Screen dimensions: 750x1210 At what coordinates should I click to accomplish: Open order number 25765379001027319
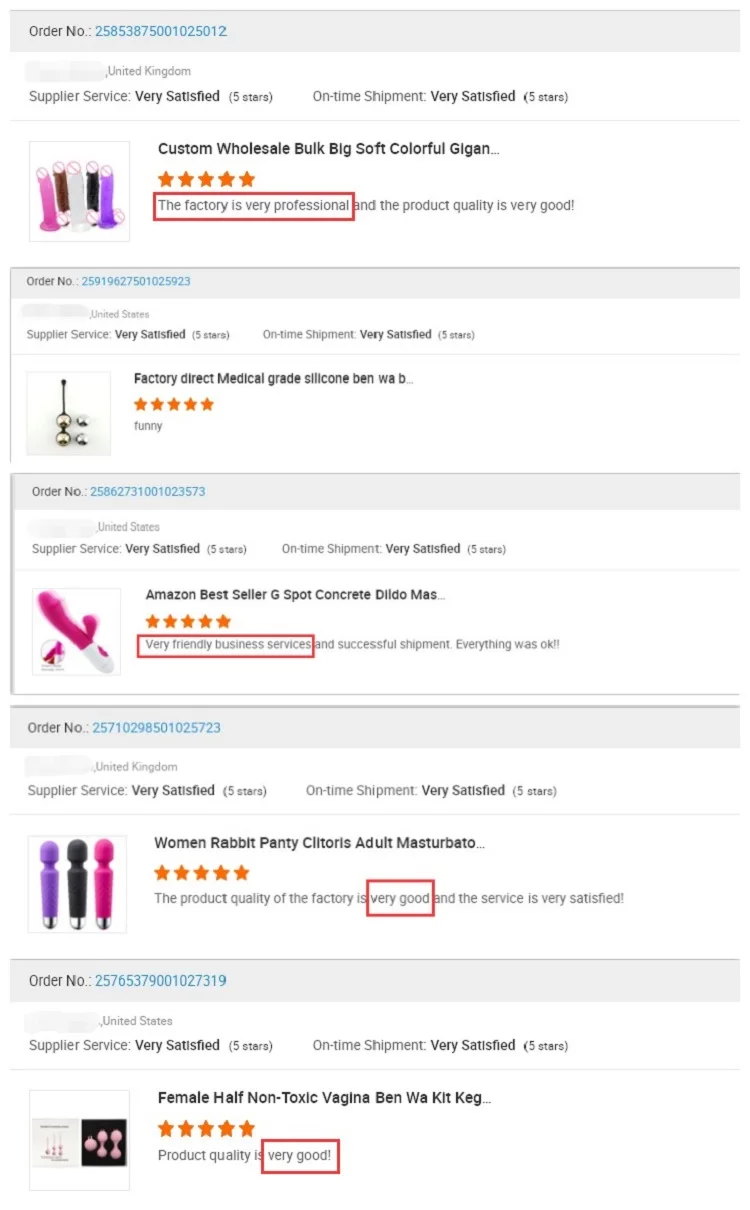pos(160,981)
